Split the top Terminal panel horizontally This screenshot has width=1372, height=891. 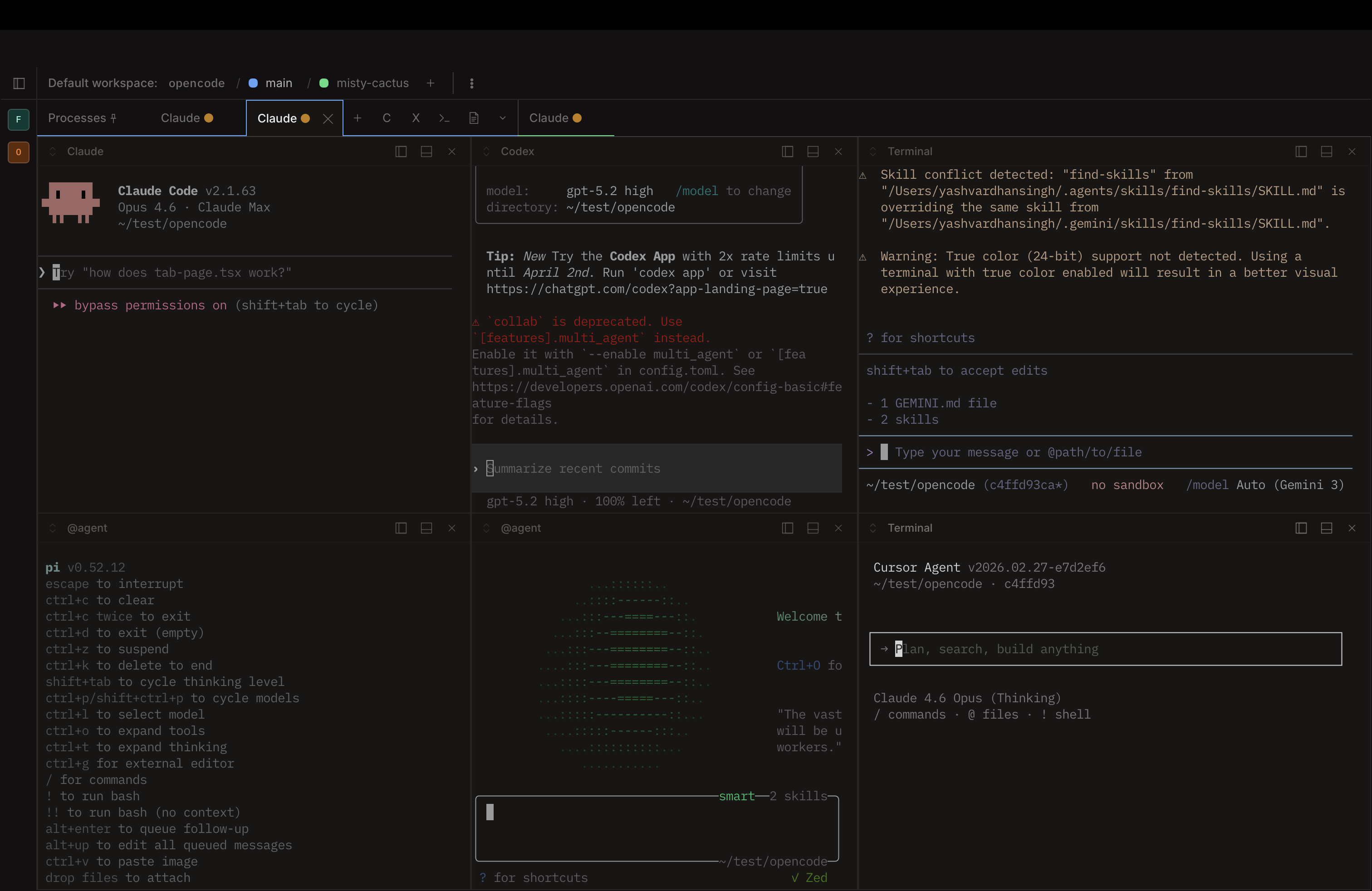1327,152
